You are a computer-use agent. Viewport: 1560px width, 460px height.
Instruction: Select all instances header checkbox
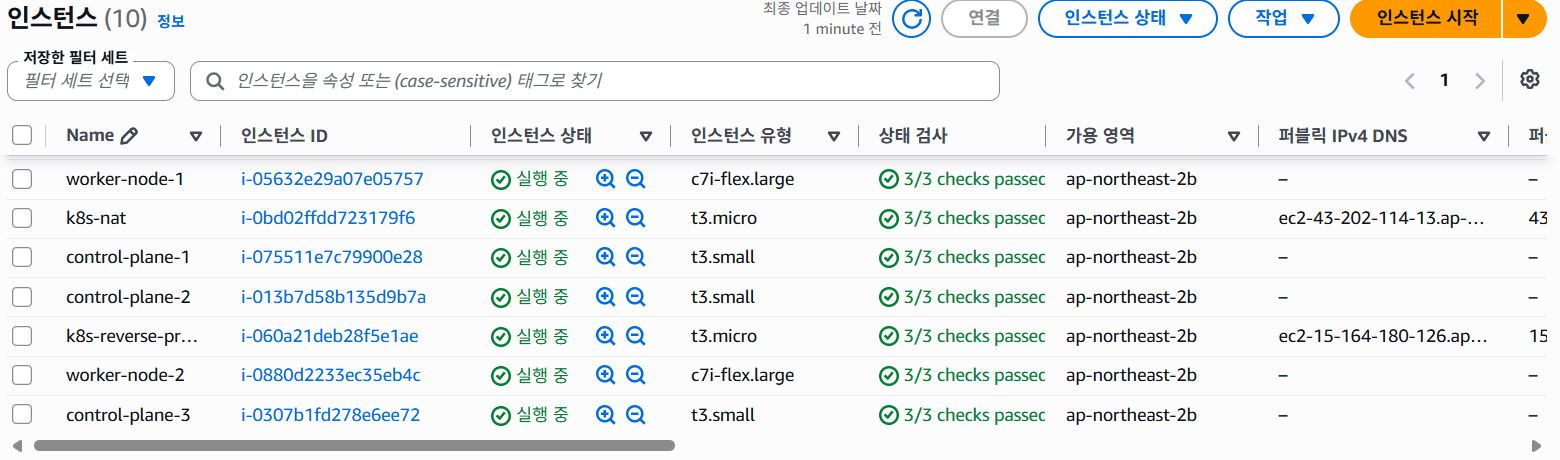point(22,136)
